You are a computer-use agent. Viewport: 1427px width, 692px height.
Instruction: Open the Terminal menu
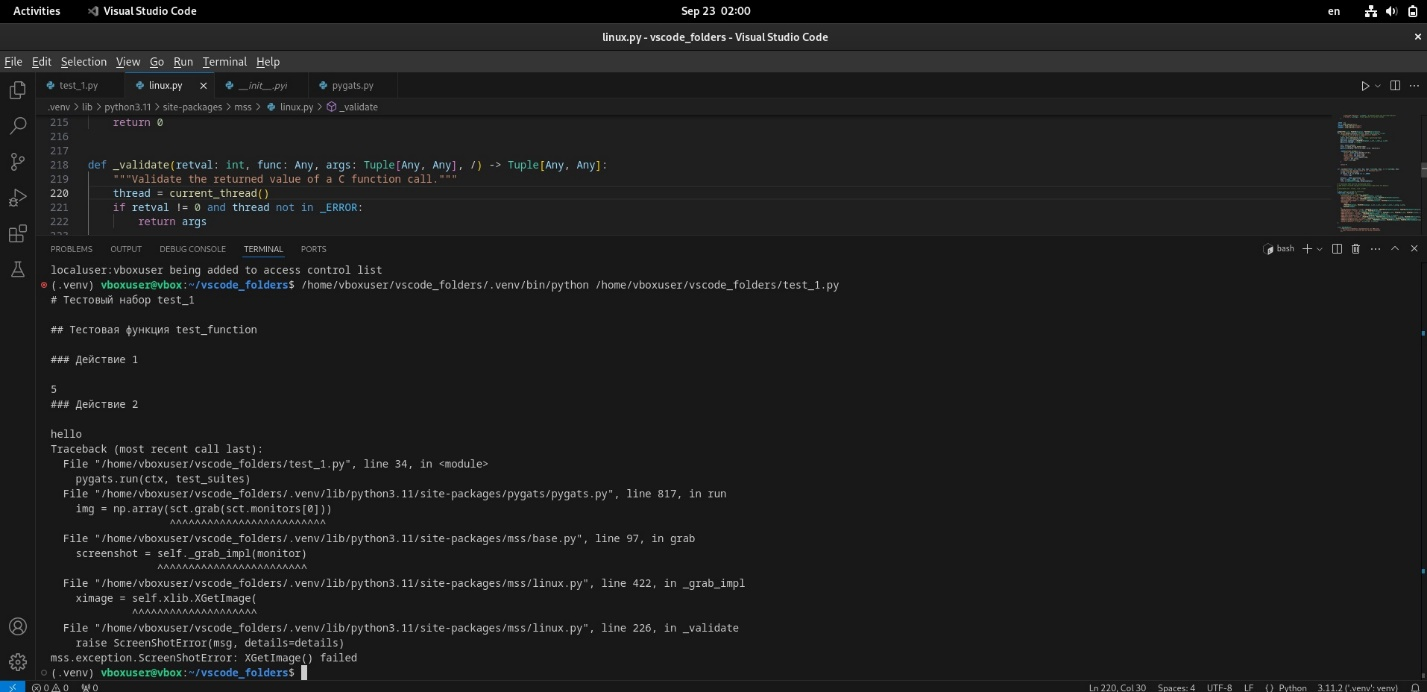coord(224,61)
